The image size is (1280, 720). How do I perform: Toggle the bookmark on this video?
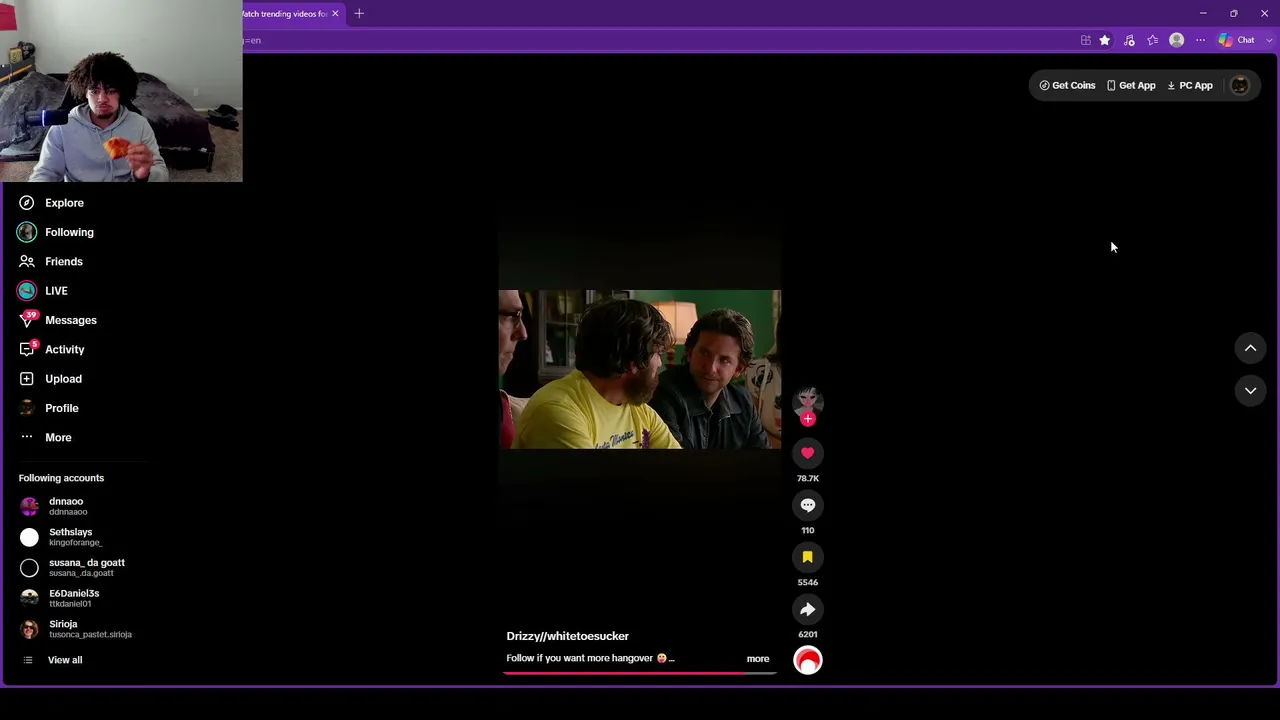point(808,557)
